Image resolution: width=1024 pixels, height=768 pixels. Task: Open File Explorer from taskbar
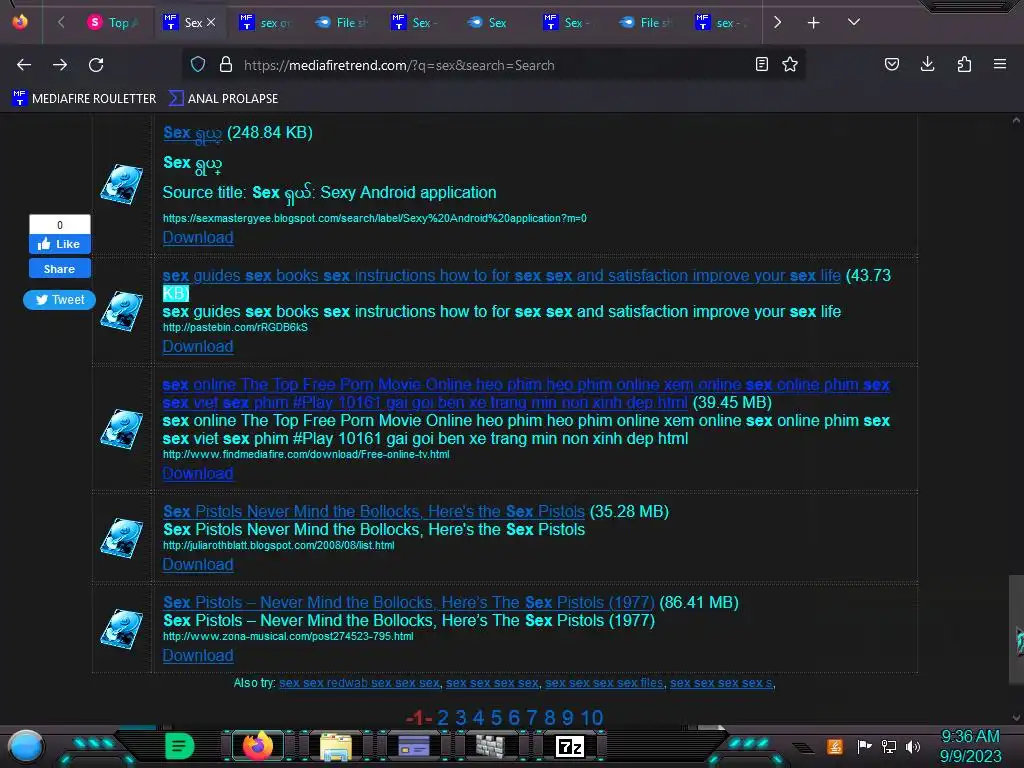(336, 746)
